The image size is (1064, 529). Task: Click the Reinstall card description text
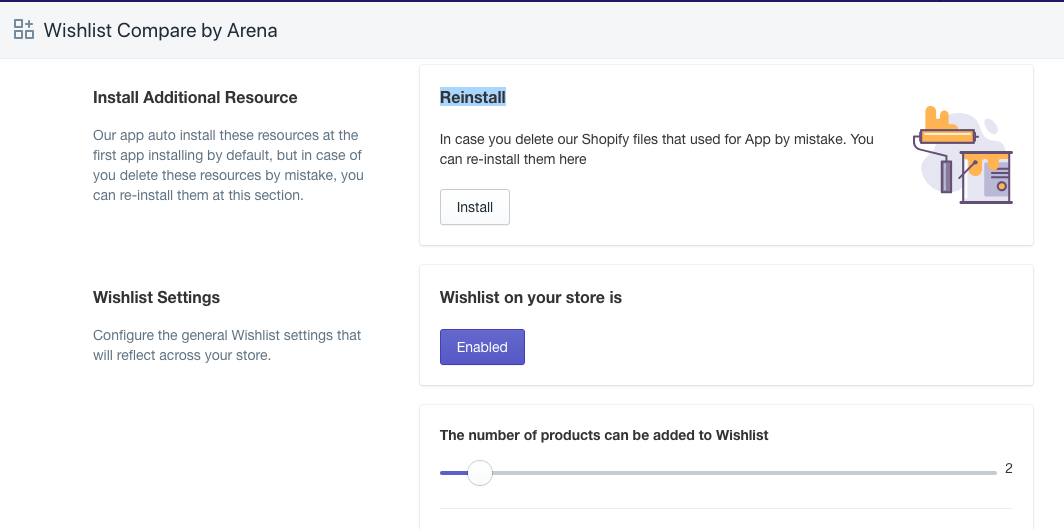point(656,149)
